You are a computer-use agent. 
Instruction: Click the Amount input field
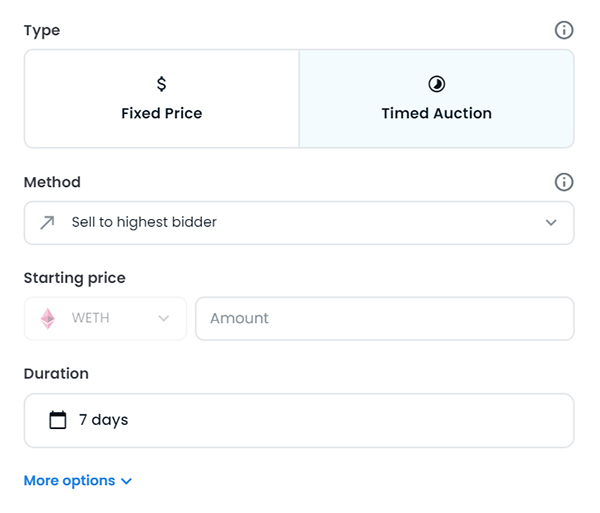coord(385,319)
